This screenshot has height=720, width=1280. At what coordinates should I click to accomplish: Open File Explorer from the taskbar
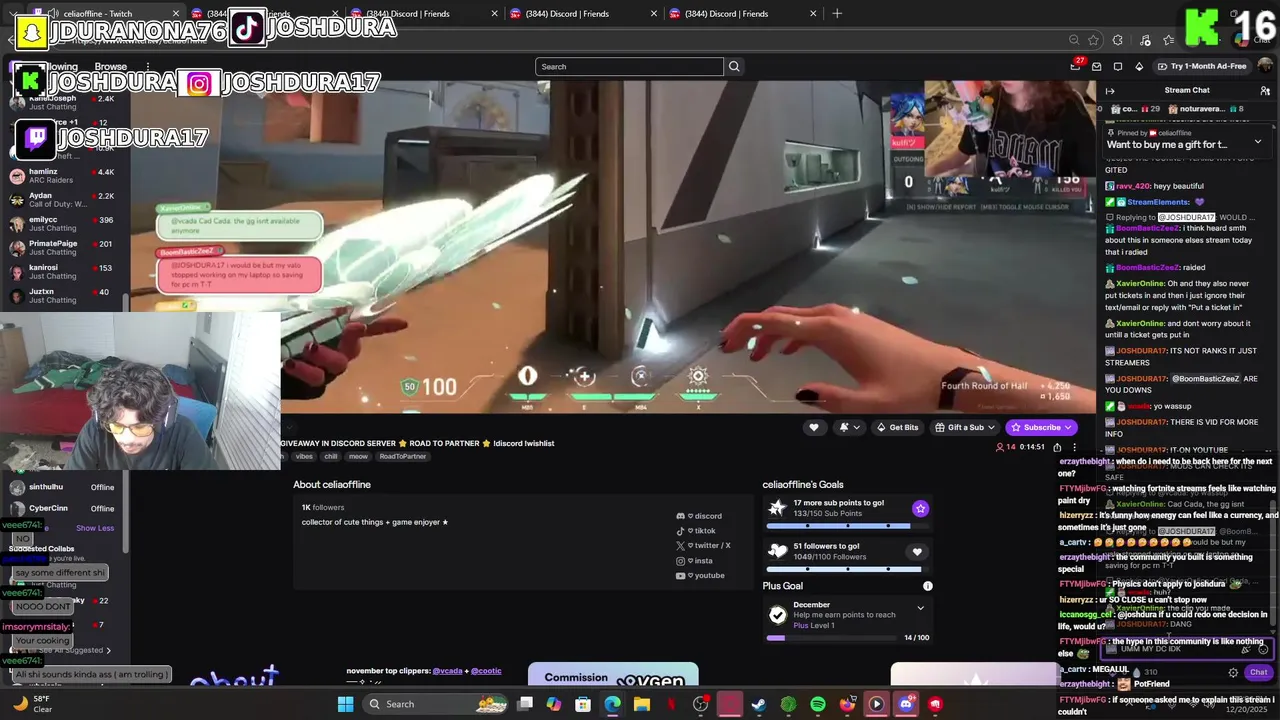642,704
